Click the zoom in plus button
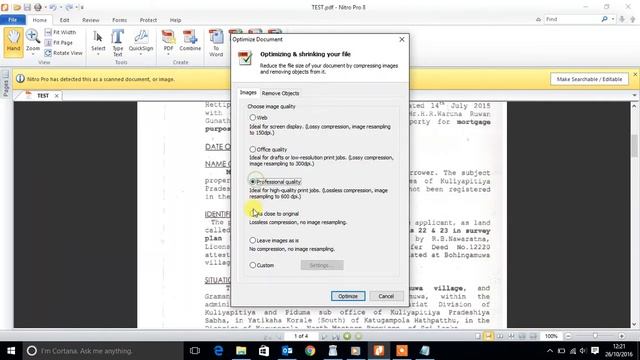The image size is (640, 360). tap(621, 336)
